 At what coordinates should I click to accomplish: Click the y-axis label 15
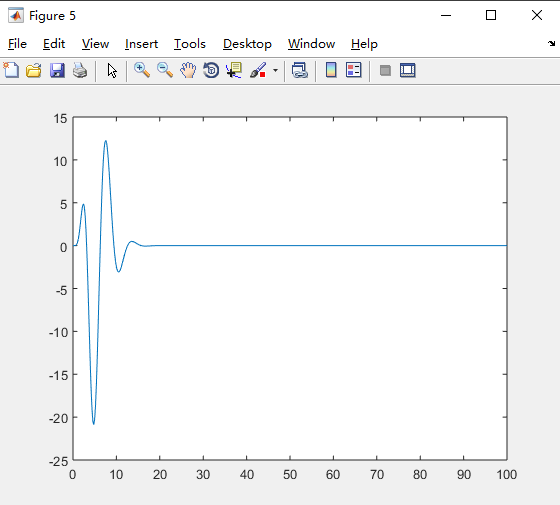pyautogui.click(x=61, y=119)
